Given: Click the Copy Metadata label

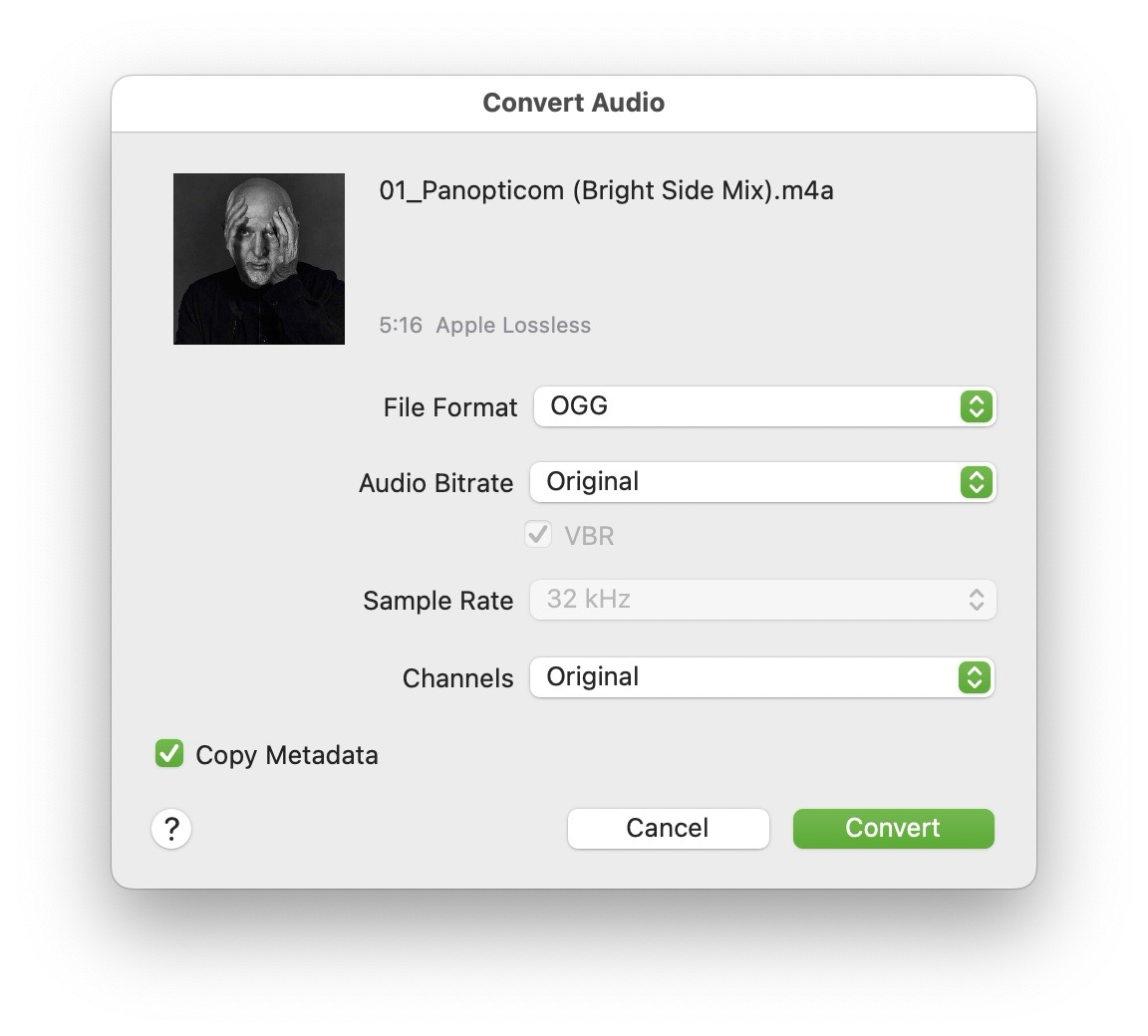Looking at the screenshot, I should [x=286, y=755].
